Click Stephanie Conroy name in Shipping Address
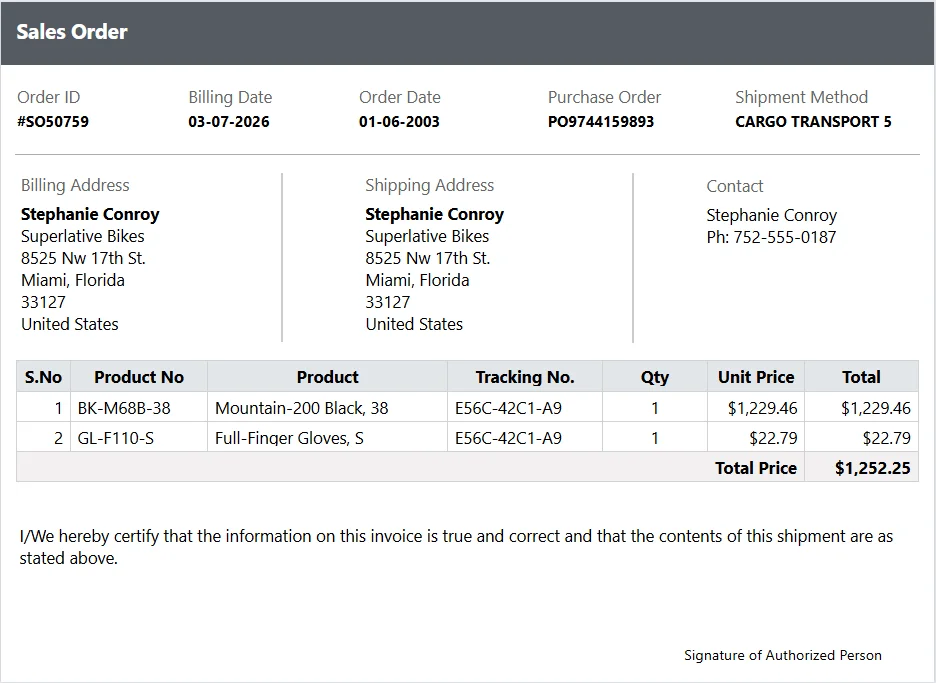The image size is (936, 683). pos(435,214)
